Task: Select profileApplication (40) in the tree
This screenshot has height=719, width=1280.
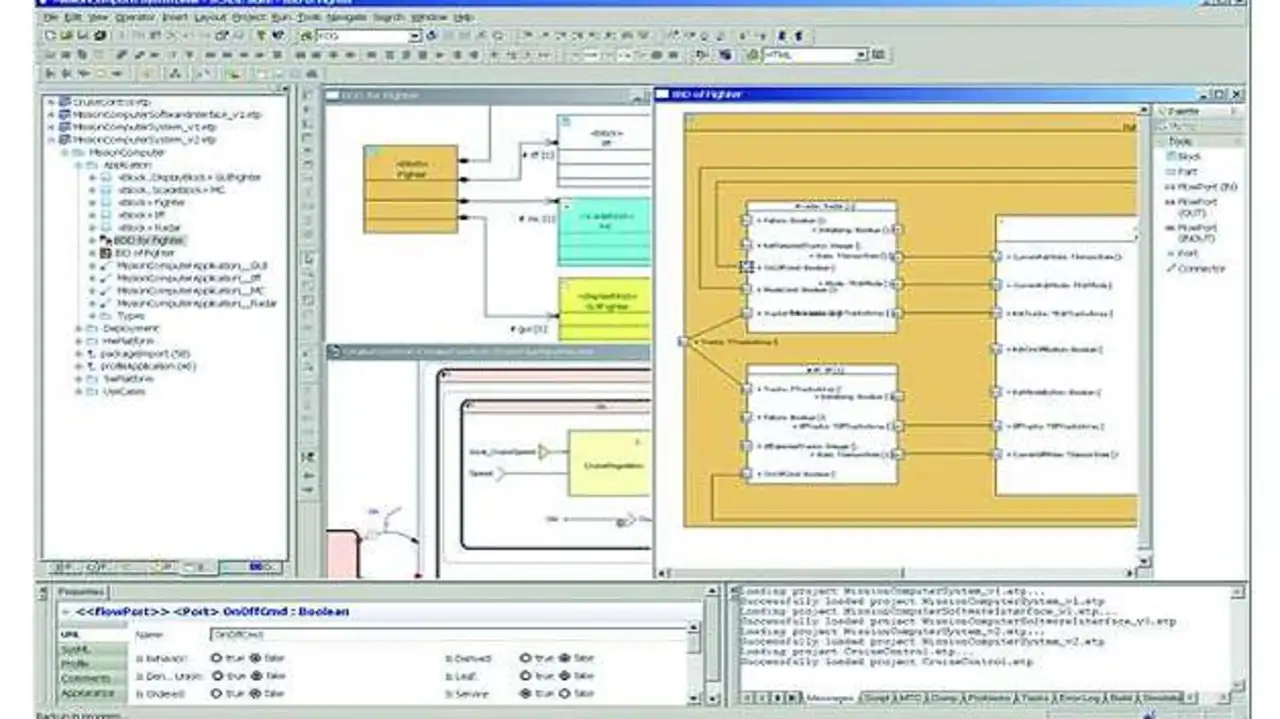Action: (x=148, y=366)
